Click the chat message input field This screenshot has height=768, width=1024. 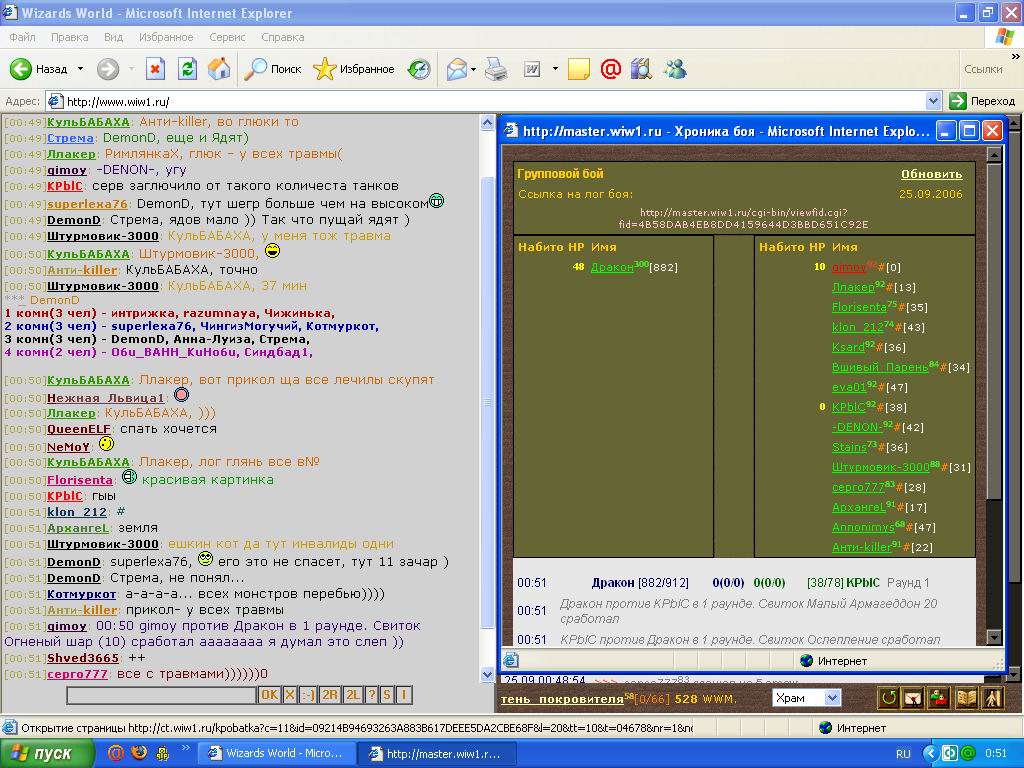161,696
